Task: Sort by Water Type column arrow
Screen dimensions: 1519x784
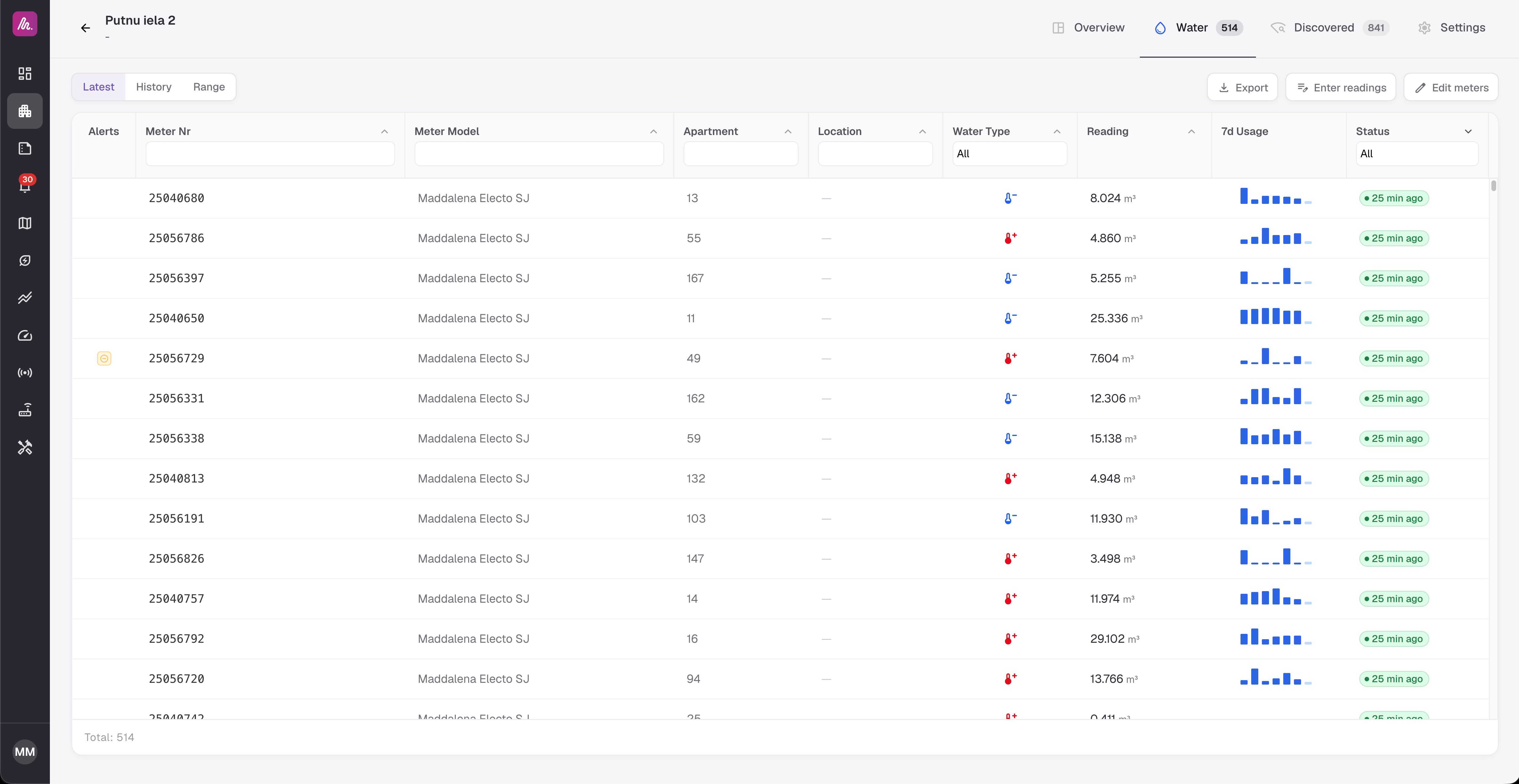Action: pos(1057,131)
